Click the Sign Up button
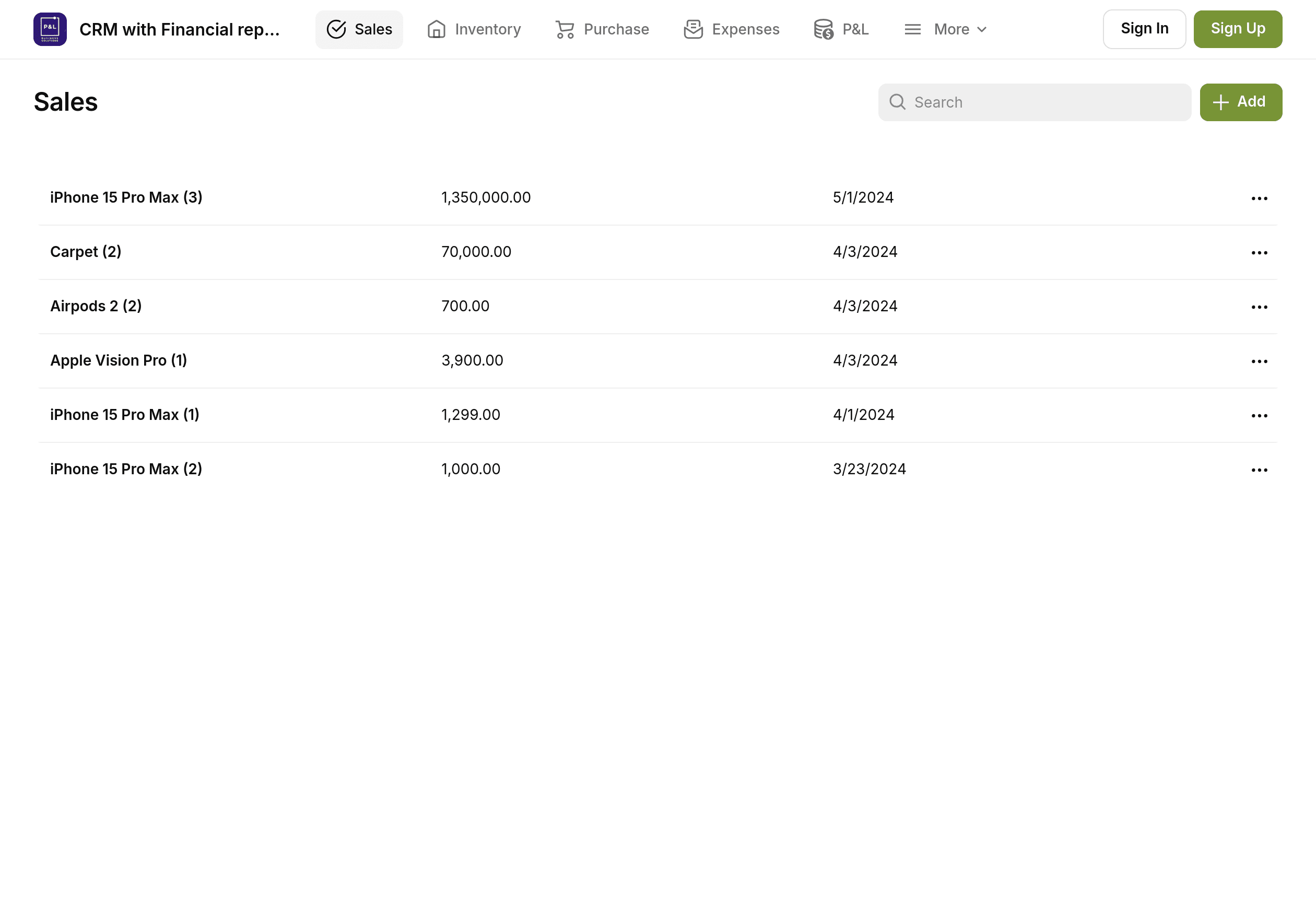 point(1238,29)
